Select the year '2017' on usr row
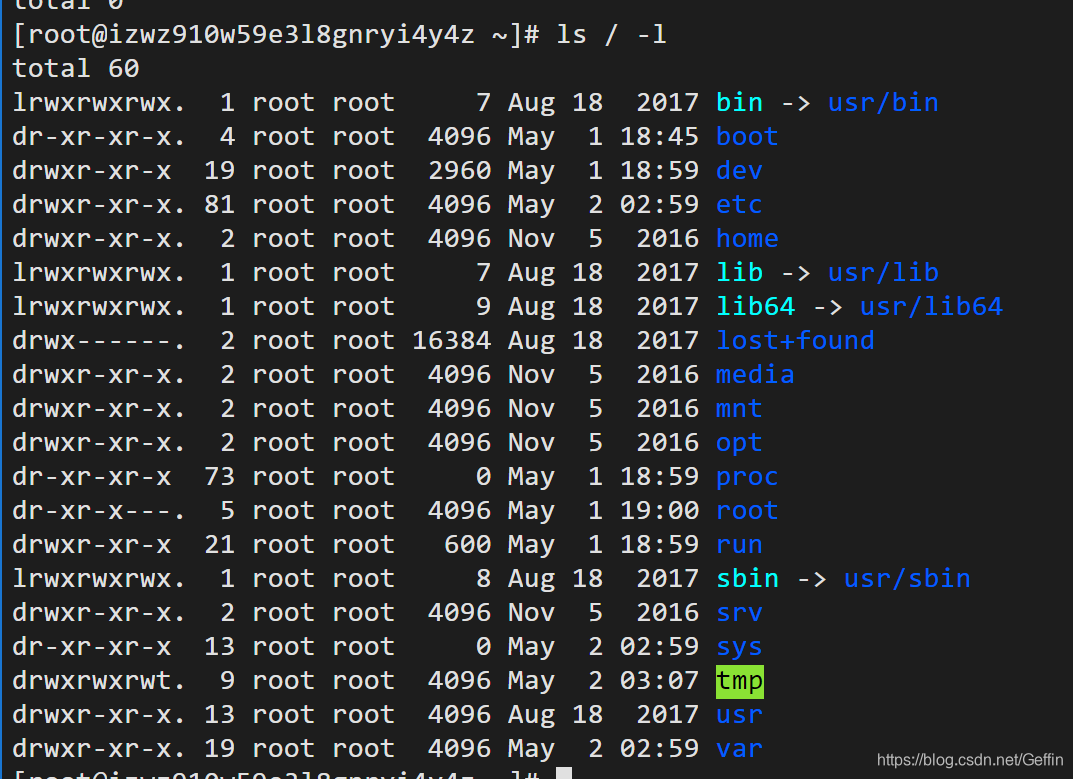Screen dimensions: 1073x779 click(667, 715)
